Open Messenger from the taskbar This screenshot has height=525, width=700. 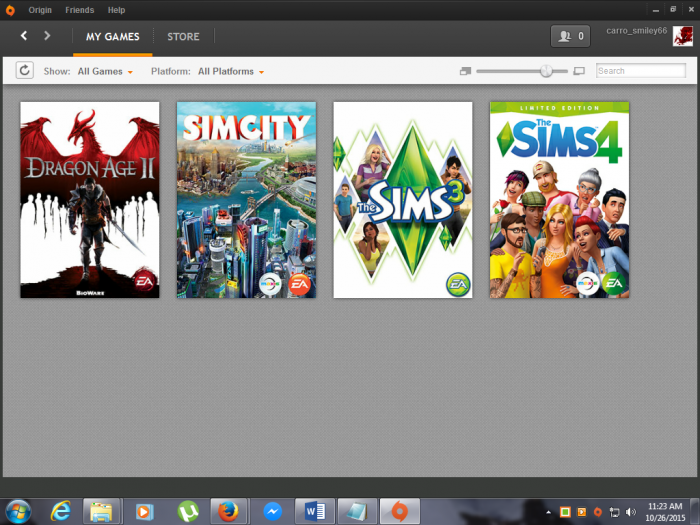pyautogui.click(x=272, y=512)
